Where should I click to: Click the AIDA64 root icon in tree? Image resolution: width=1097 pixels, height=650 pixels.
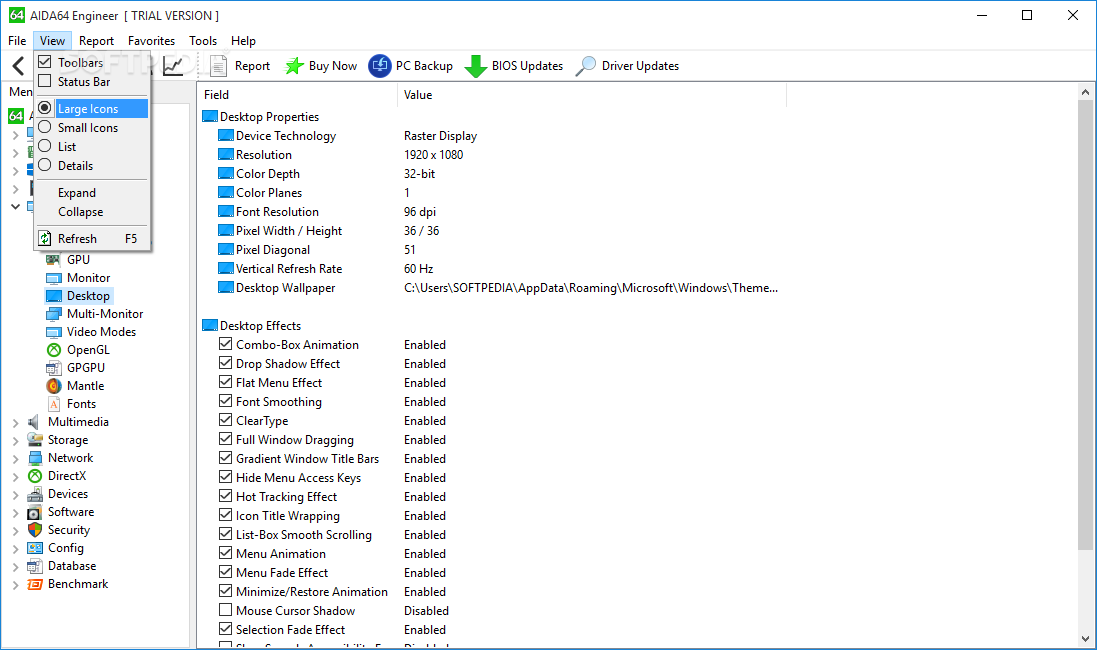(x=16, y=115)
